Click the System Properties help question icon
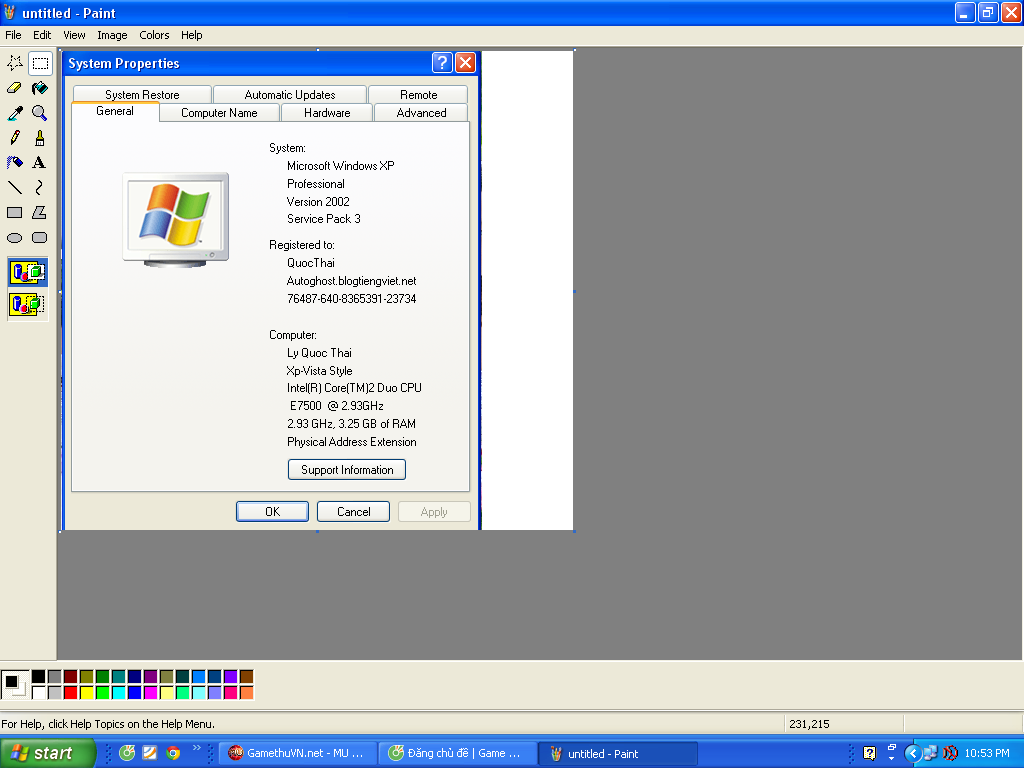The image size is (1024, 768). (442, 63)
